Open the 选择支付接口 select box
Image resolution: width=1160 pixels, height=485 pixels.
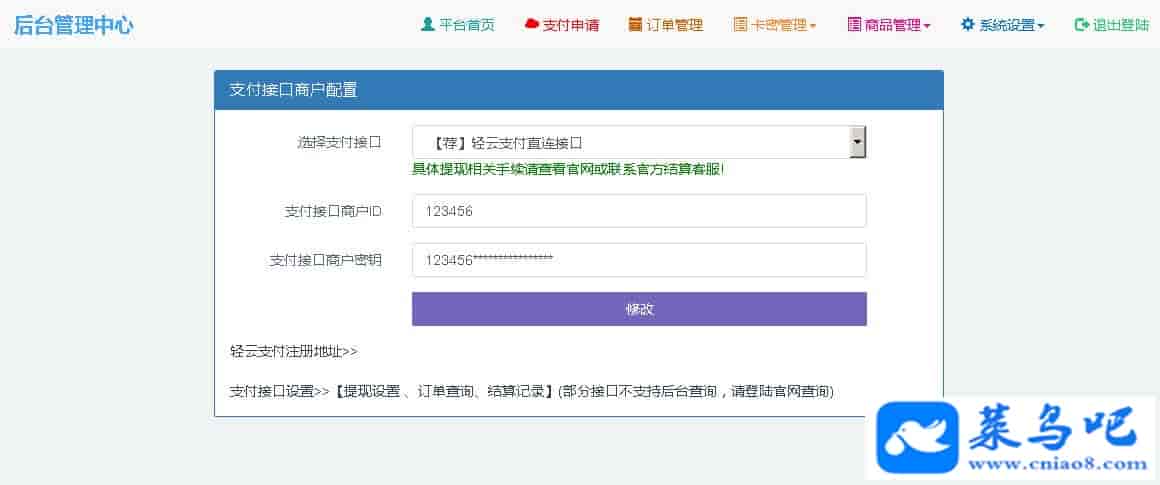[x=638, y=143]
